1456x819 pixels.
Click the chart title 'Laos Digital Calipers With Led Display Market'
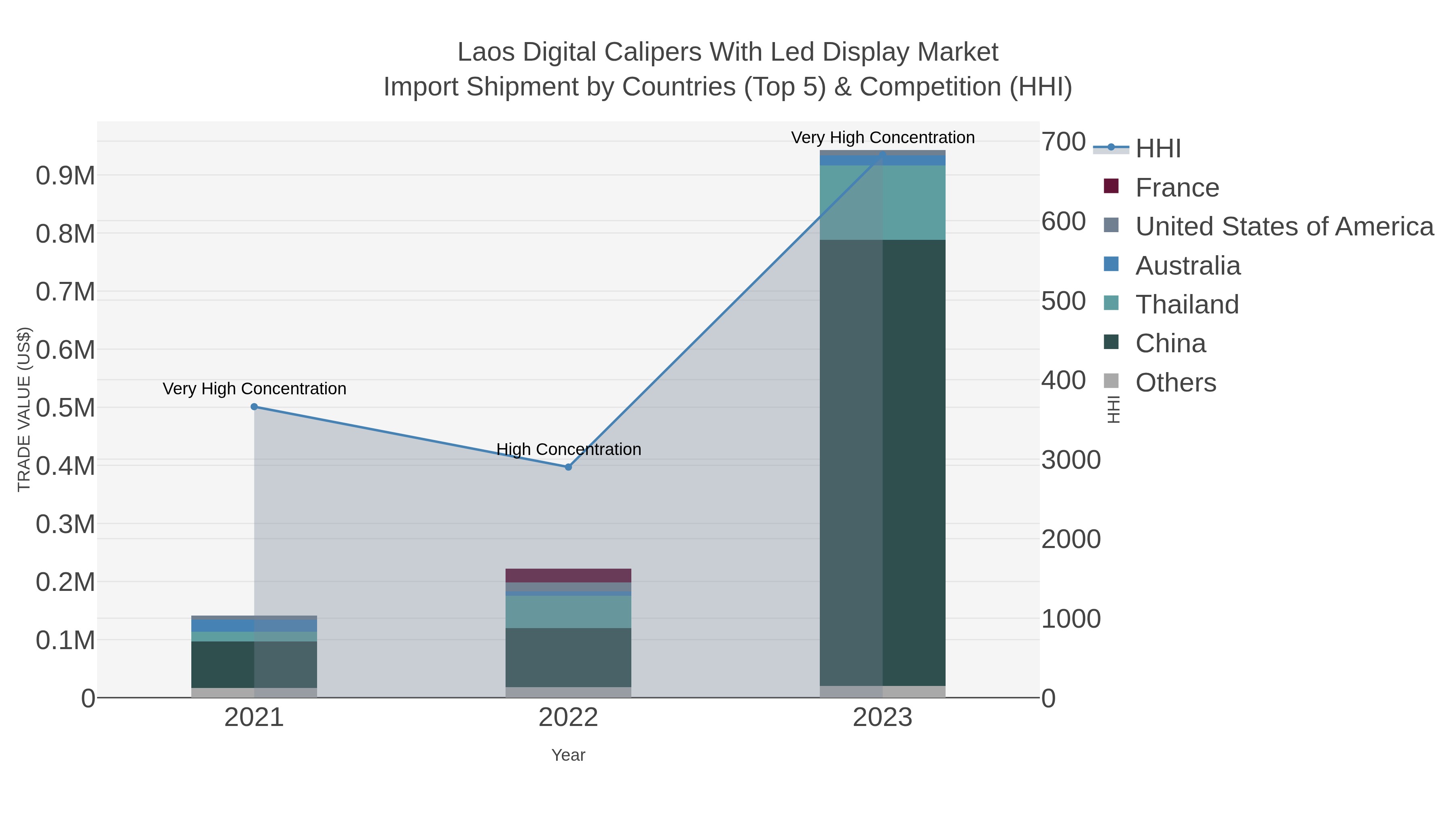[x=728, y=52]
